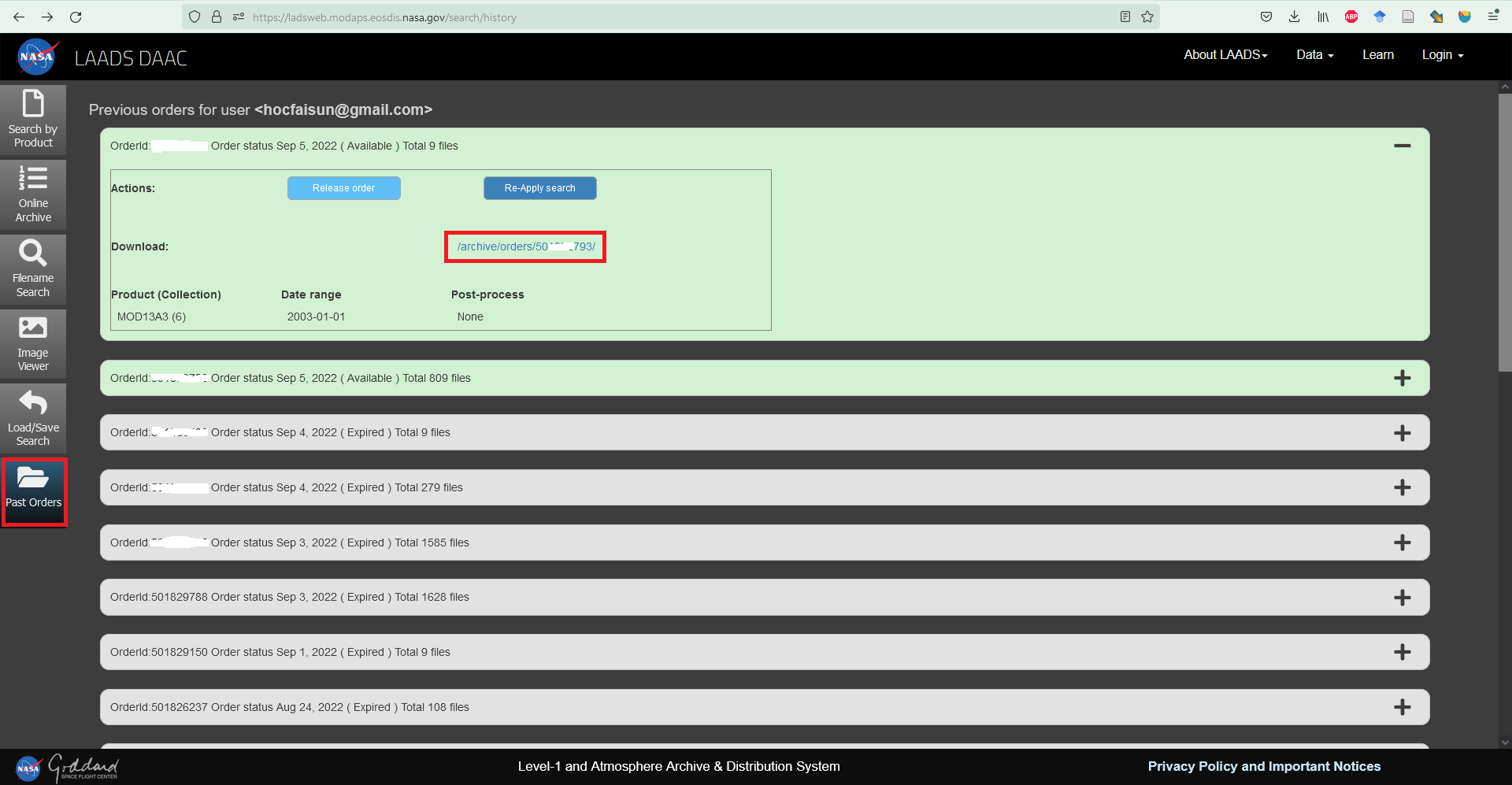The width and height of the screenshot is (1512, 785).
Task: Open the Image Viewer sidebar icon
Action: click(33, 343)
